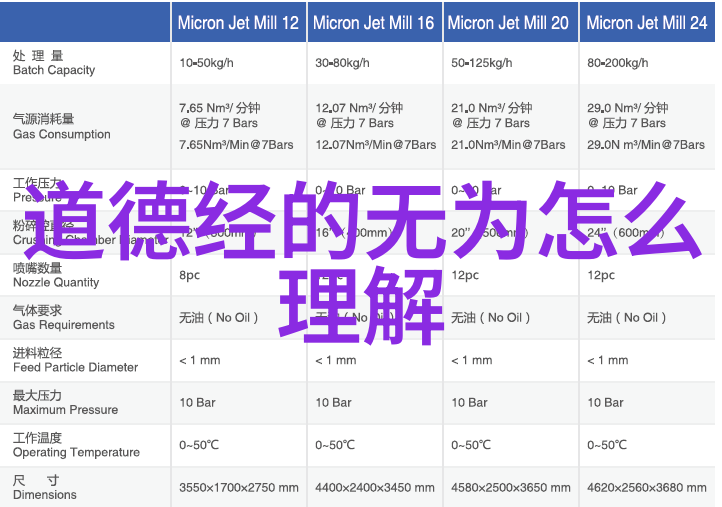Click < 1 mm in Jet Mill 16 column
Viewport: 722px width, 507px height.
[x=336, y=360]
